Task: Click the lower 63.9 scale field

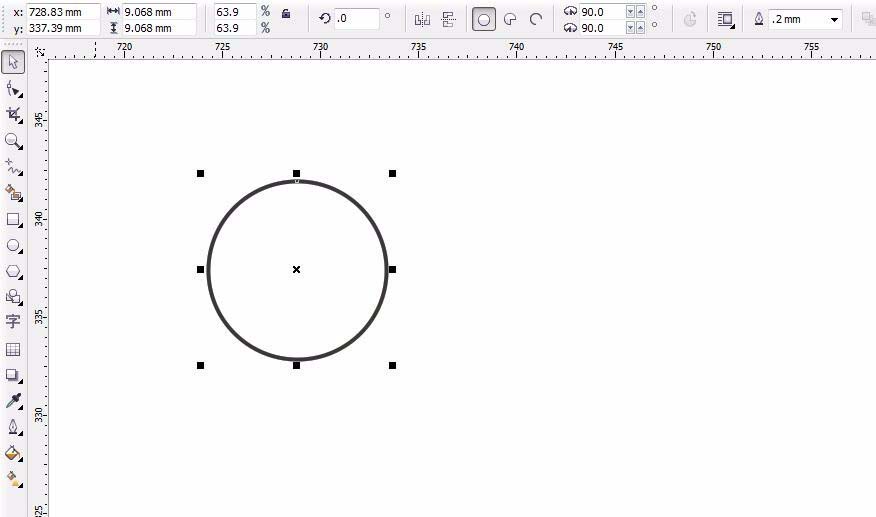Action: coord(235,27)
